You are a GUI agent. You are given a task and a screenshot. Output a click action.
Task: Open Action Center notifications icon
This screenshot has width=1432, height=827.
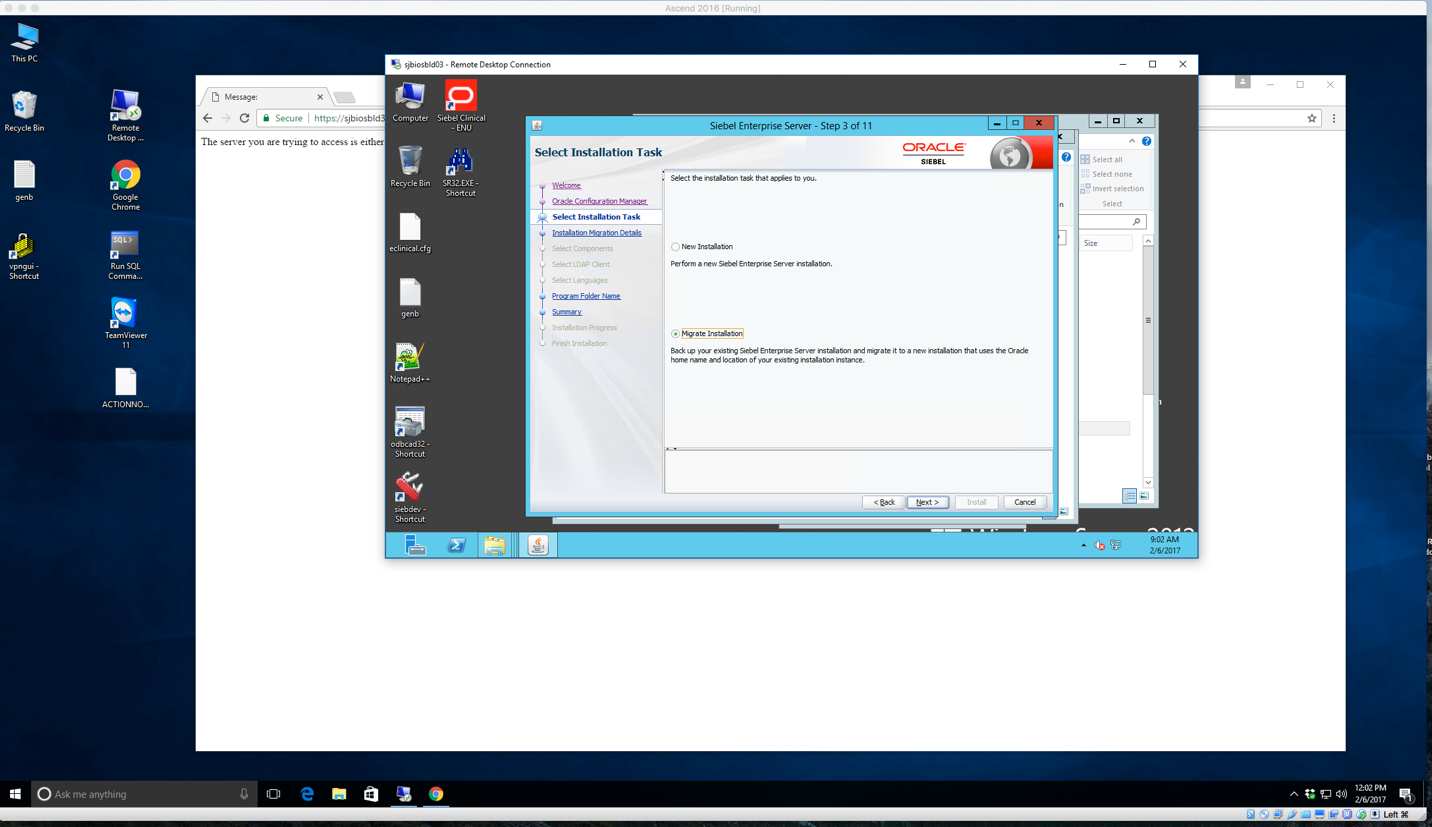[1405, 795]
